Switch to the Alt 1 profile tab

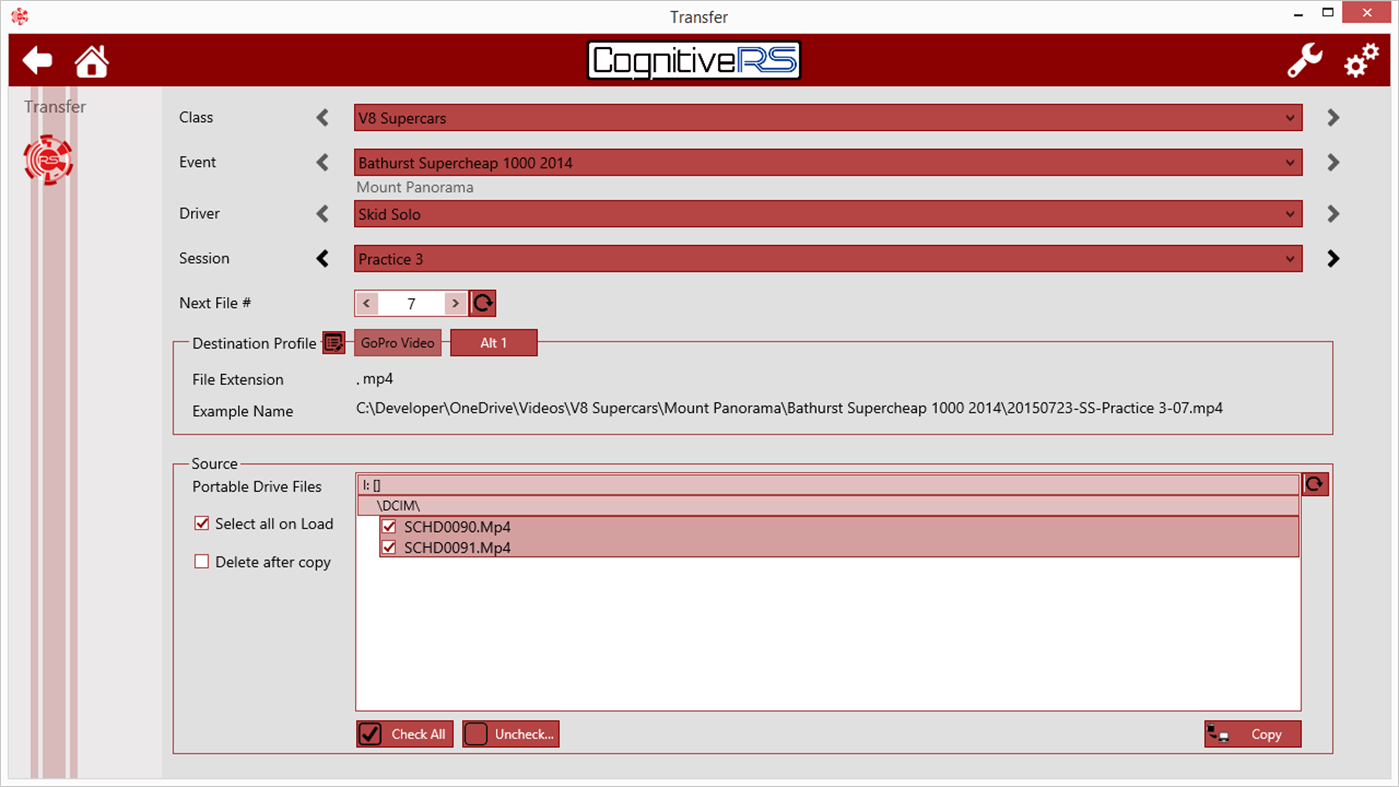493,342
